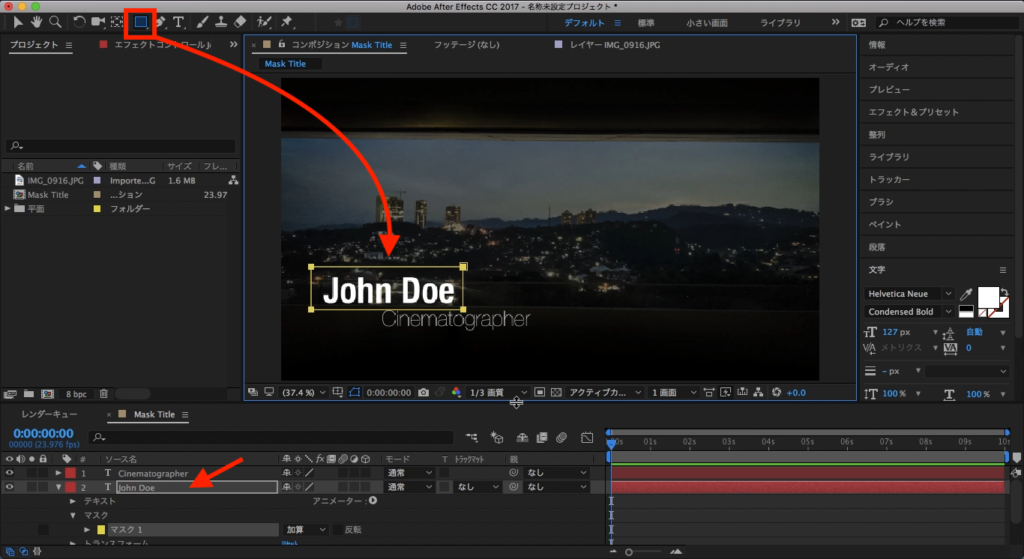Select the Horizontal Type tool
This screenshot has height=559, width=1024.
pos(179,21)
